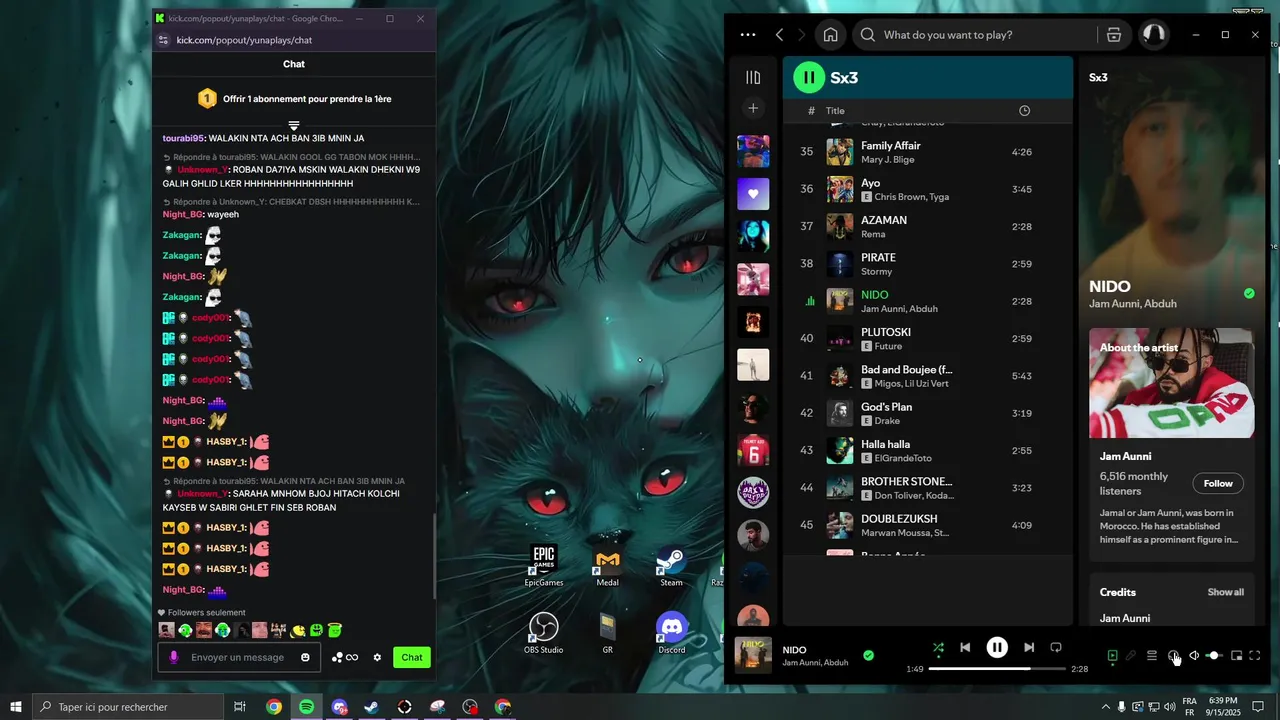This screenshot has height=720, width=1280.
Task: Select track Ayo by Chris Brown, Tyga
Action: point(927,189)
